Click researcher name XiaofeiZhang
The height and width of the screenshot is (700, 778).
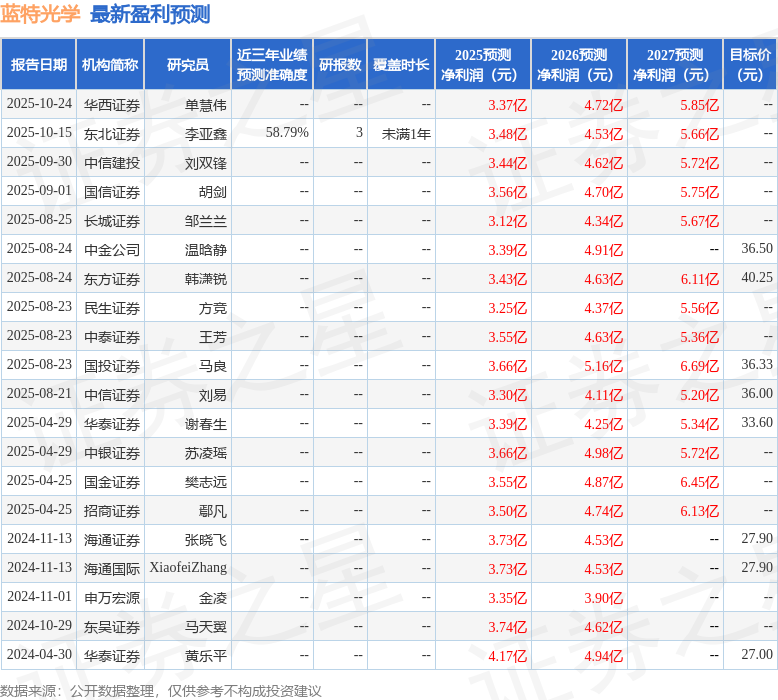[188, 568]
